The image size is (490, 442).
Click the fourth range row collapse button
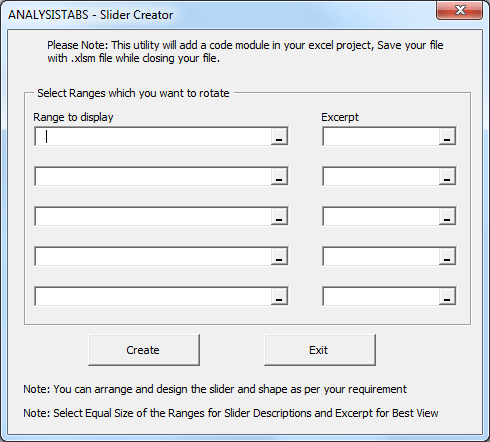(x=279, y=256)
